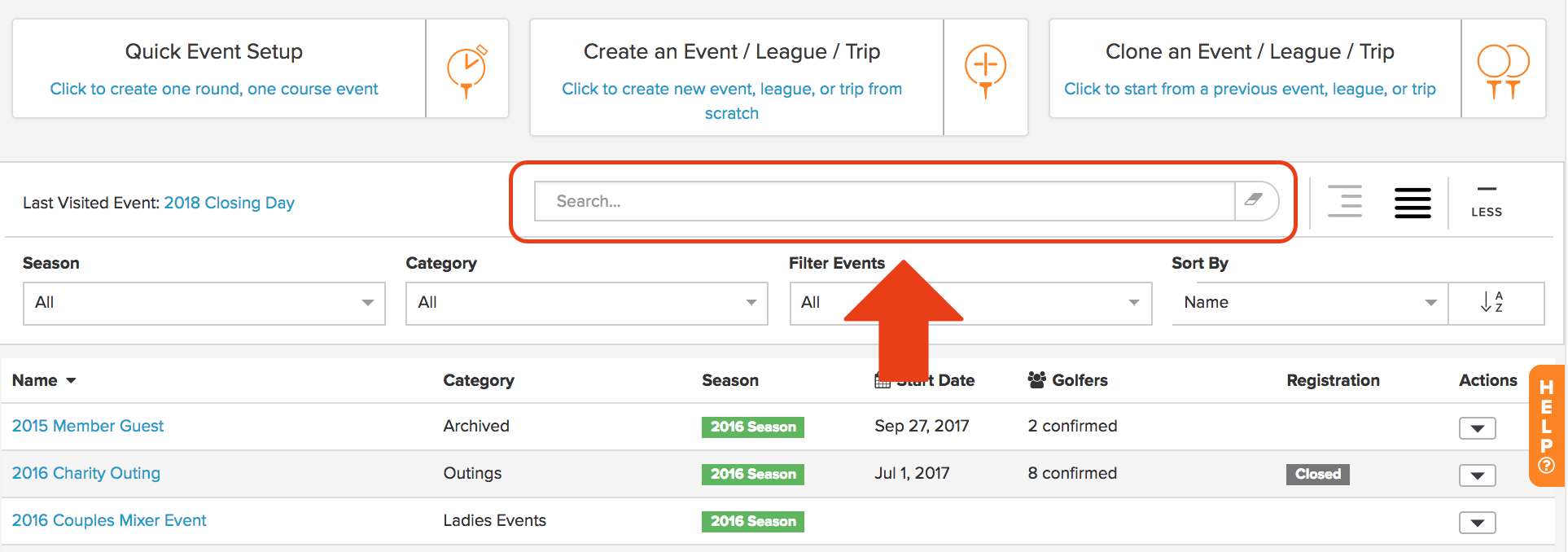Open the Season filter dropdown
The image size is (1568, 552).
click(x=204, y=303)
